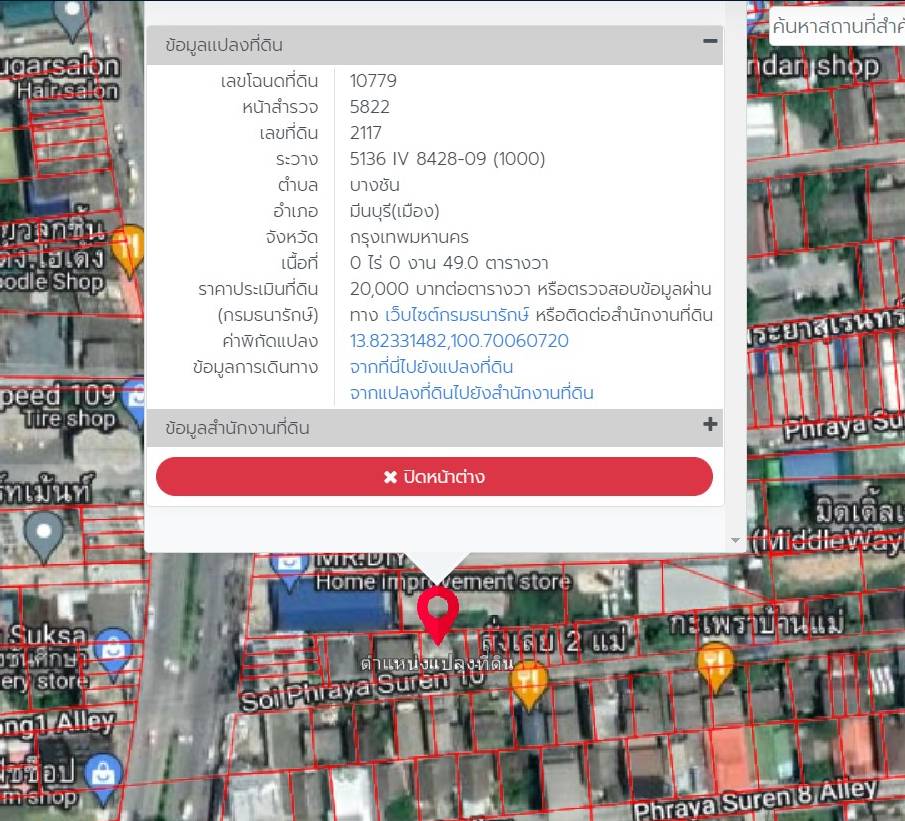Click the orange restaurant marker near noodle shop
This screenshot has width=905, height=821.
(127, 249)
